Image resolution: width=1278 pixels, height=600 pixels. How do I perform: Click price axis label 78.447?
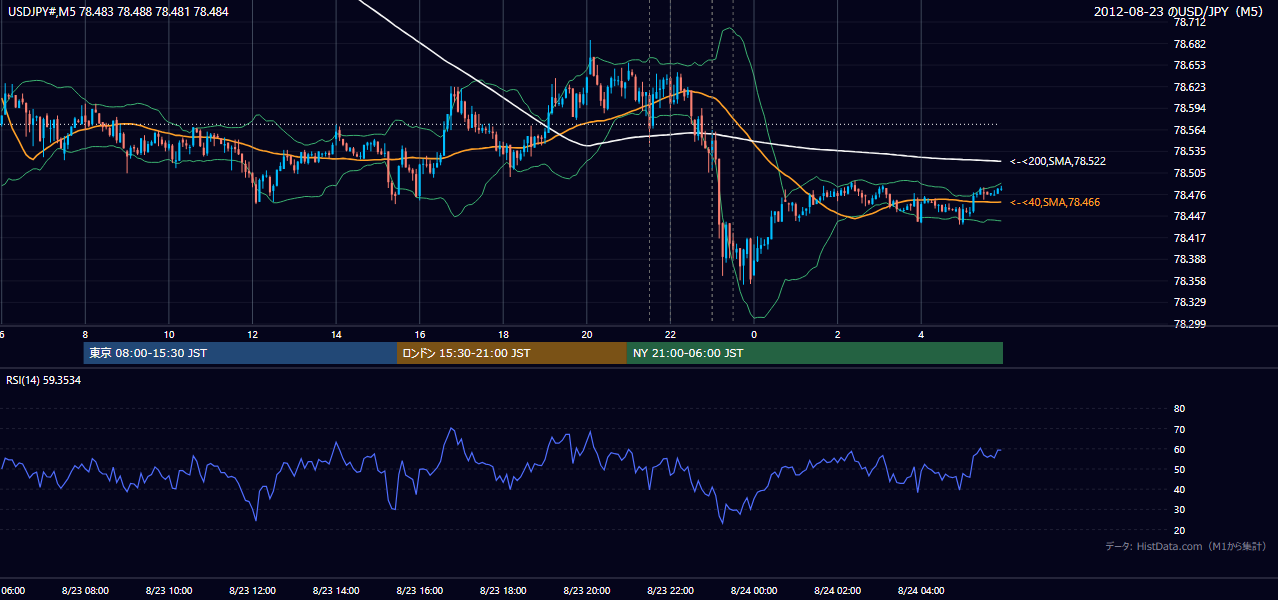coord(1189,216)
